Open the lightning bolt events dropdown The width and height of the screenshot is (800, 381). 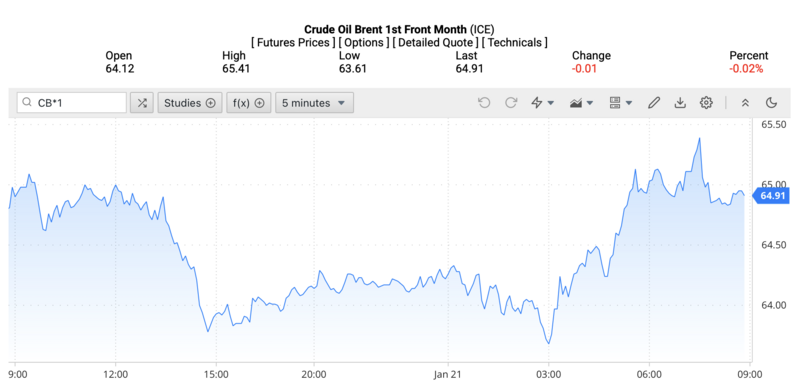point(542,103)
